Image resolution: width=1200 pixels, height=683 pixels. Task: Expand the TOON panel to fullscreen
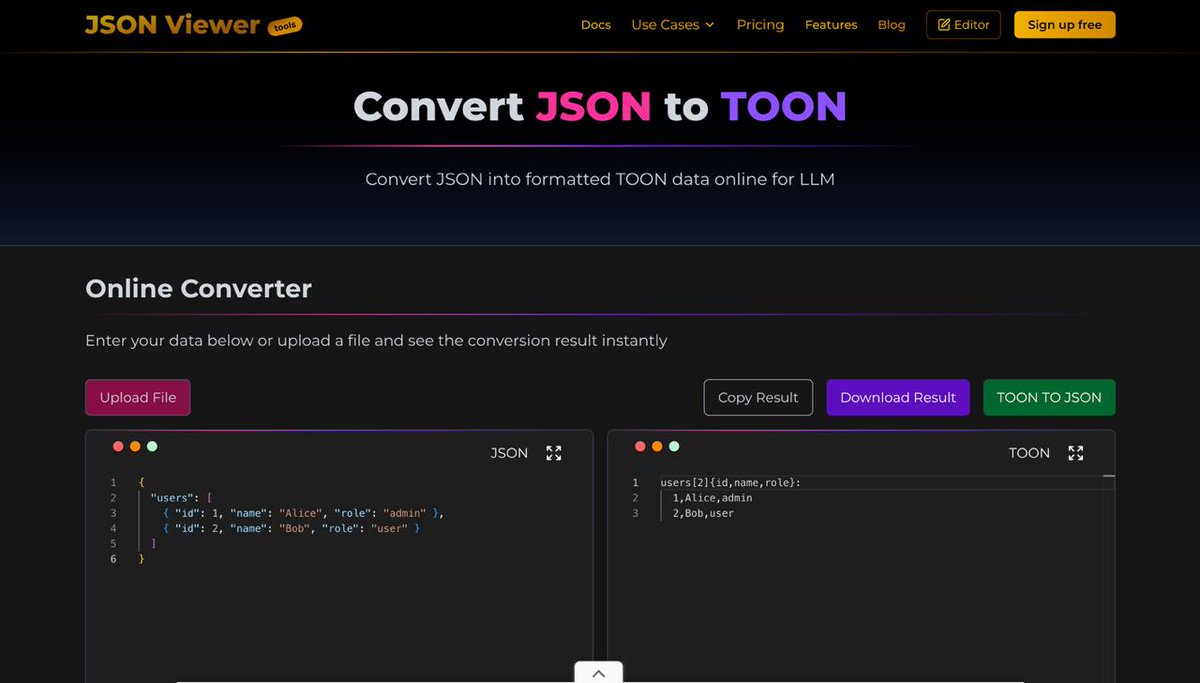[x=1076, y=452]
